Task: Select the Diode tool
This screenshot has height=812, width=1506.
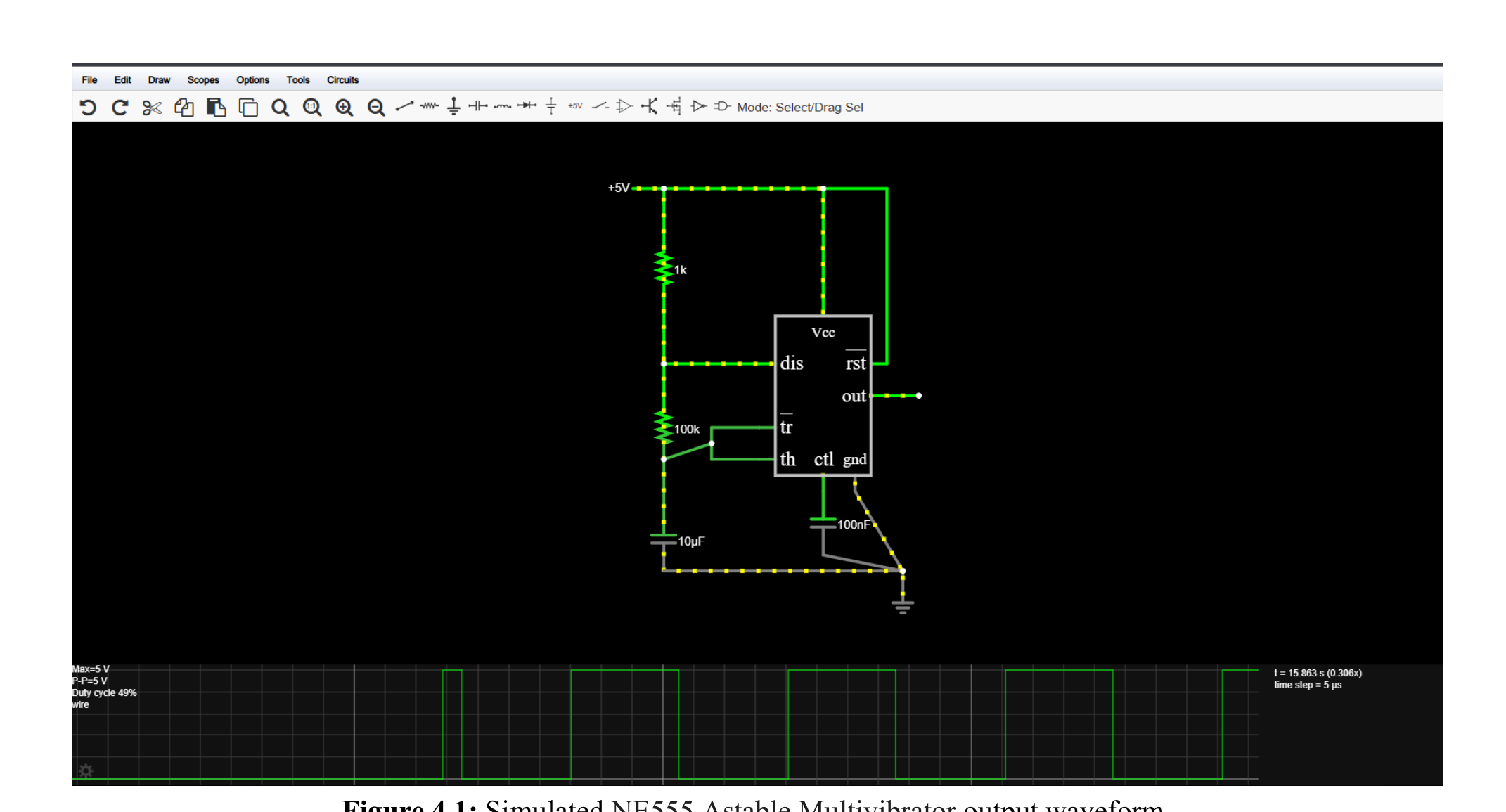Action: 527,106
